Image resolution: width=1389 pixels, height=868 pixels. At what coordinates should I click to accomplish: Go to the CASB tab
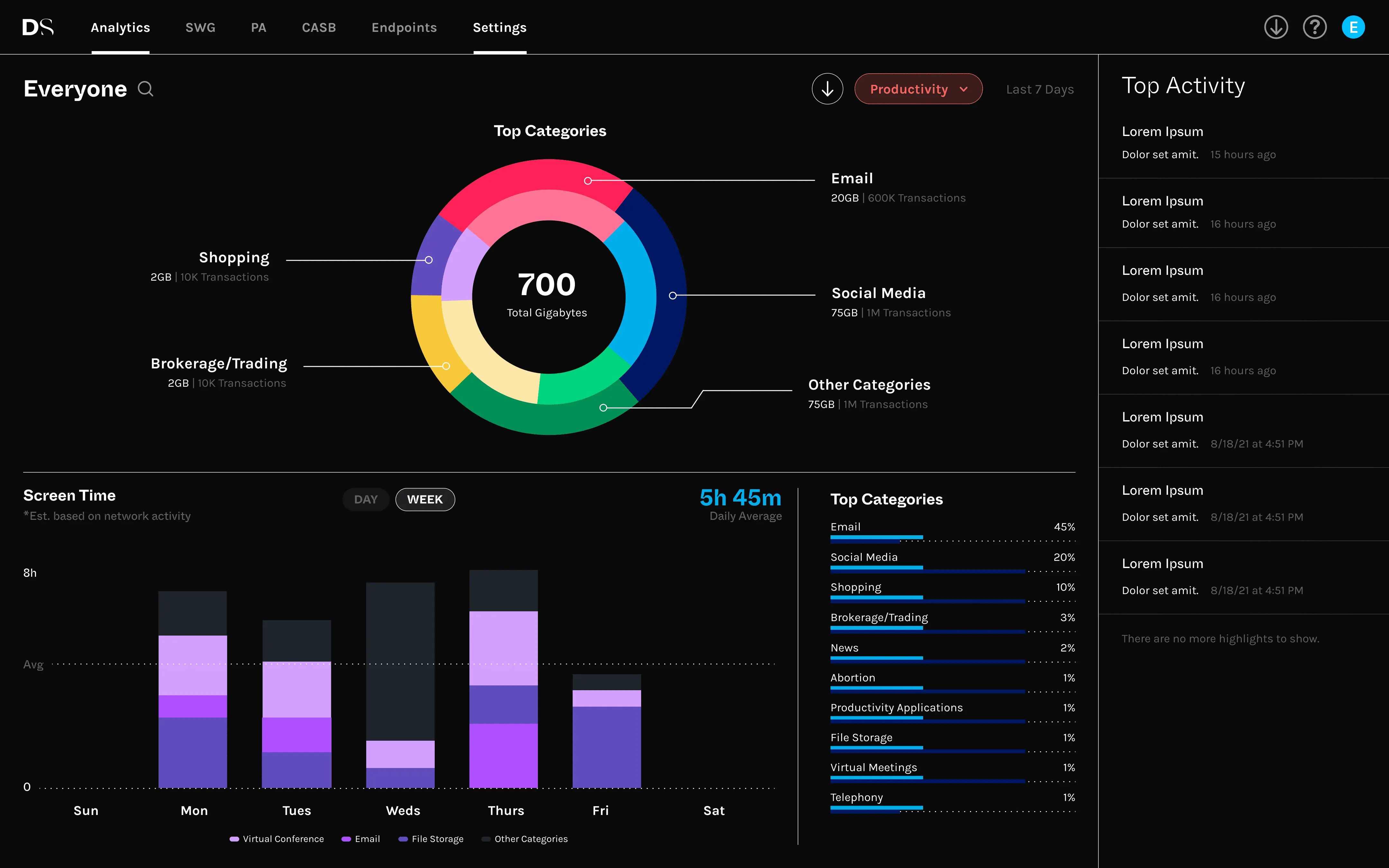pyautogui.click(x=319, y=28)
